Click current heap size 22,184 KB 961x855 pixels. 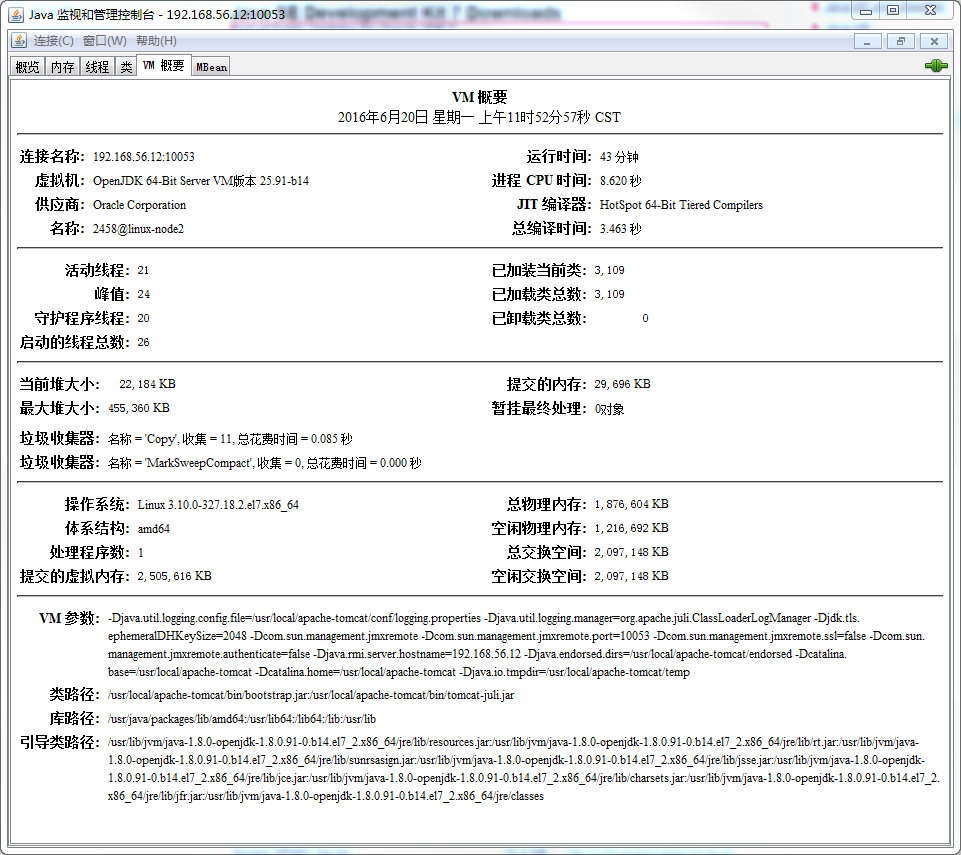tap(147, 384)
